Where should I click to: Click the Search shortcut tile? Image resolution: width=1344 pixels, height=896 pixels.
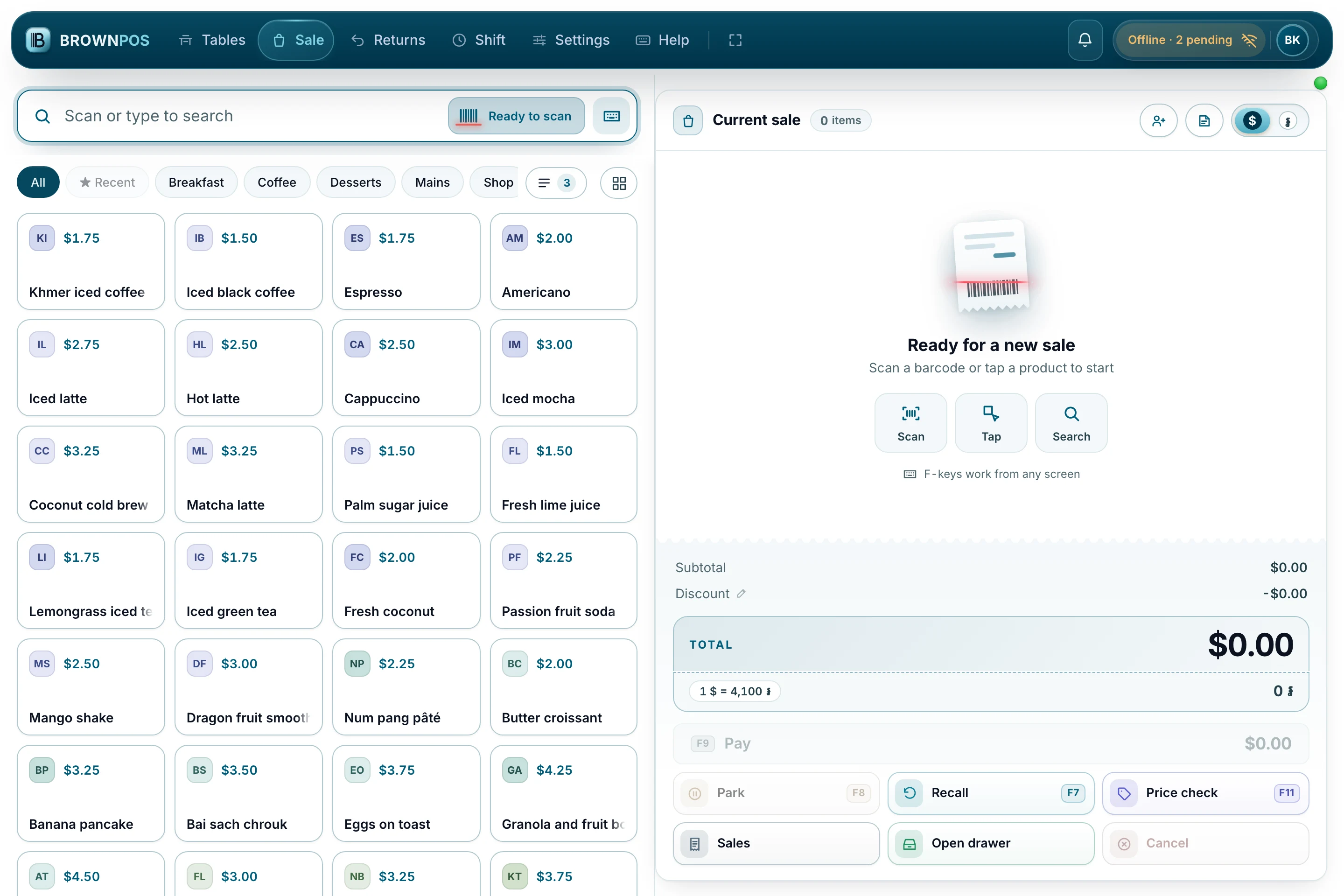pos(1071,423)
